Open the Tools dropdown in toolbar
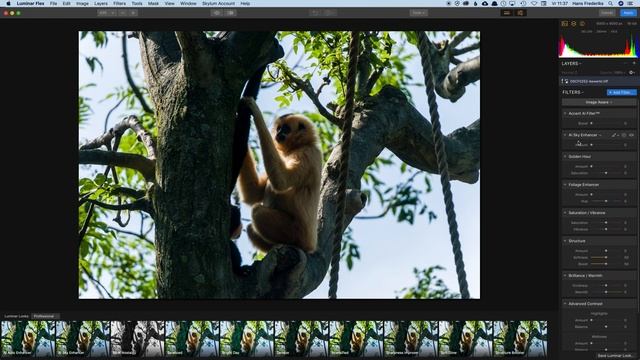Image resolution: width=640 pixels, height=360 pixels. pyautogui.click(x=419, y=13)
